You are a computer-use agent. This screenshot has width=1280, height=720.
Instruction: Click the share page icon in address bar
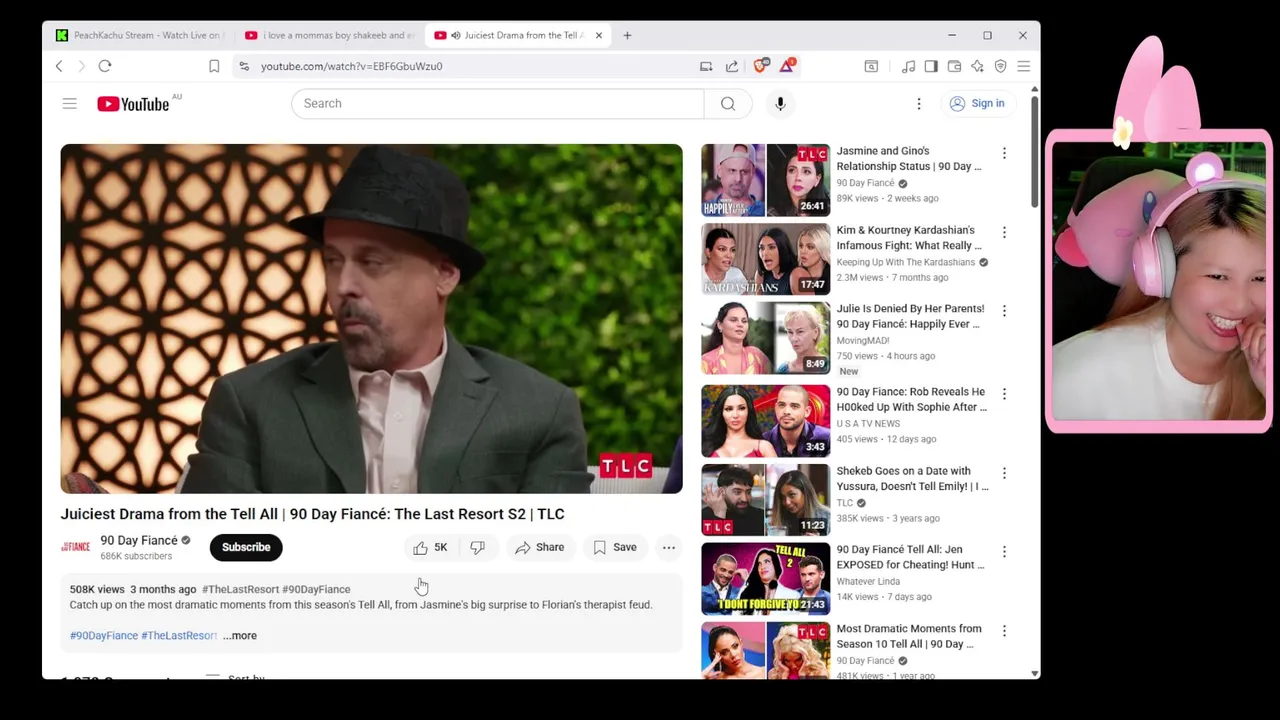[x=732, y=66]
